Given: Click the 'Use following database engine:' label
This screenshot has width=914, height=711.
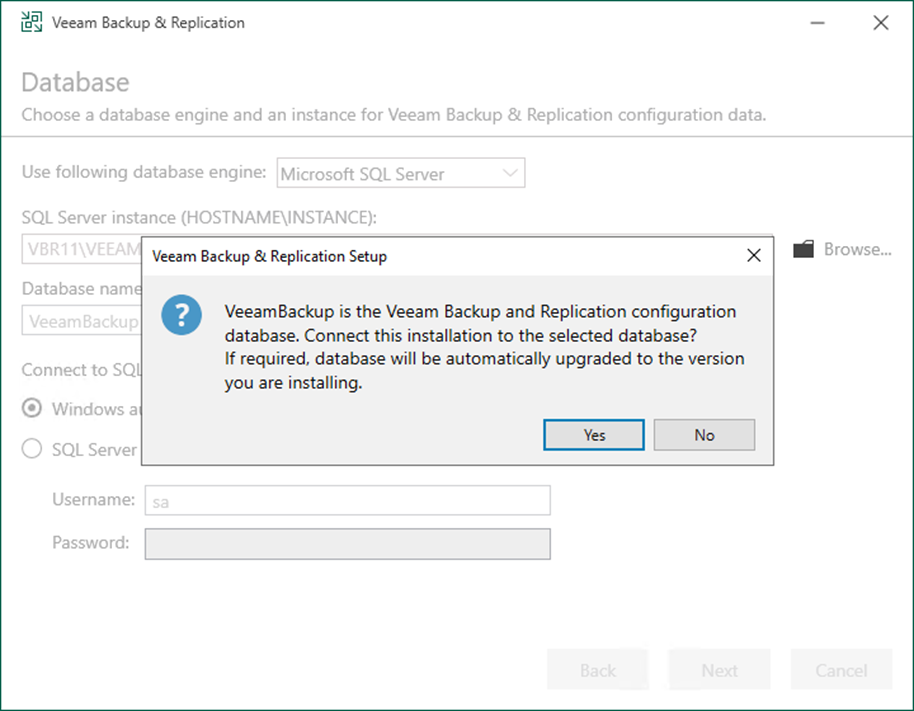Looking at the screenshot, I should pos(144,172).
